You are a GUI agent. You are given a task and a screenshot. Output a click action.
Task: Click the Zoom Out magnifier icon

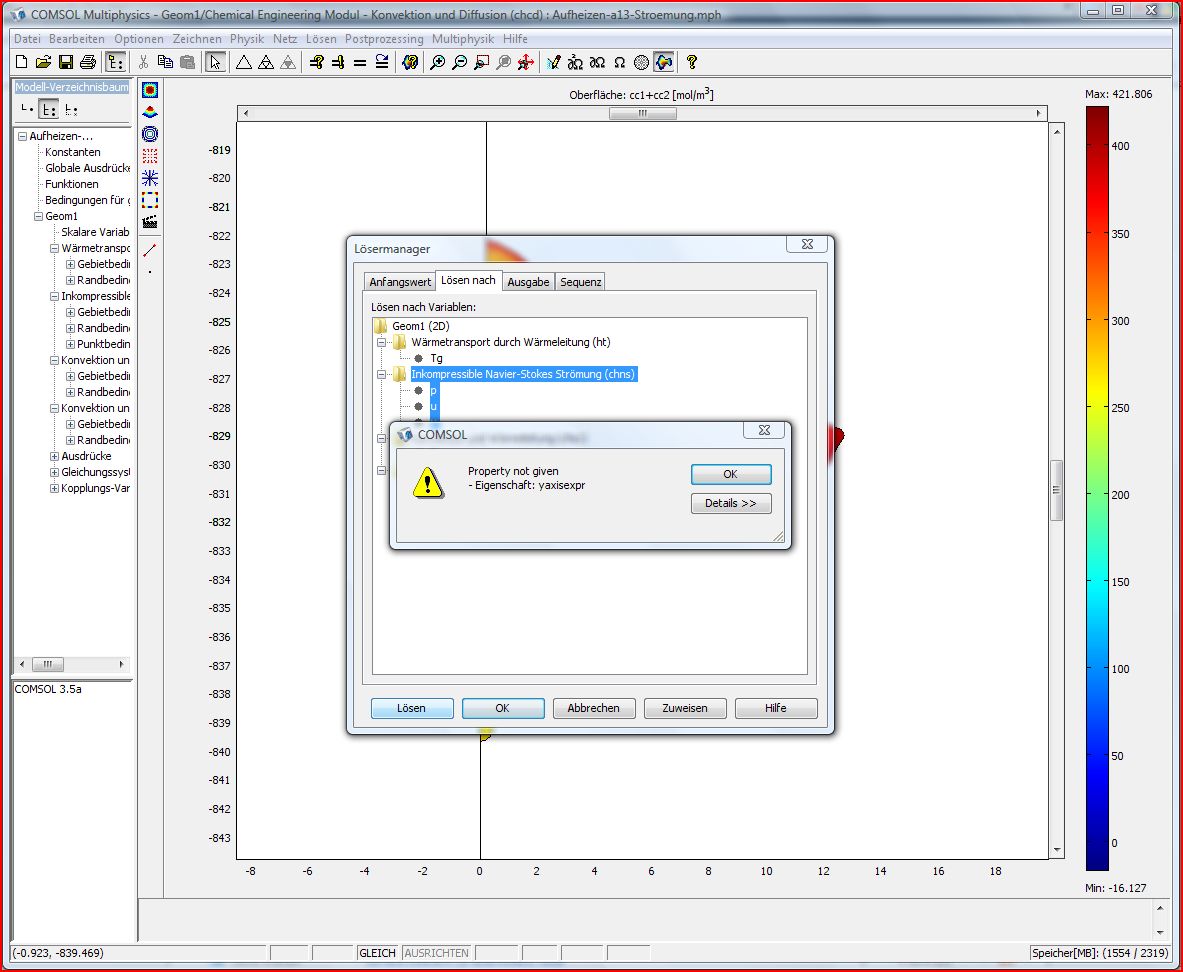tap(460, 62)
